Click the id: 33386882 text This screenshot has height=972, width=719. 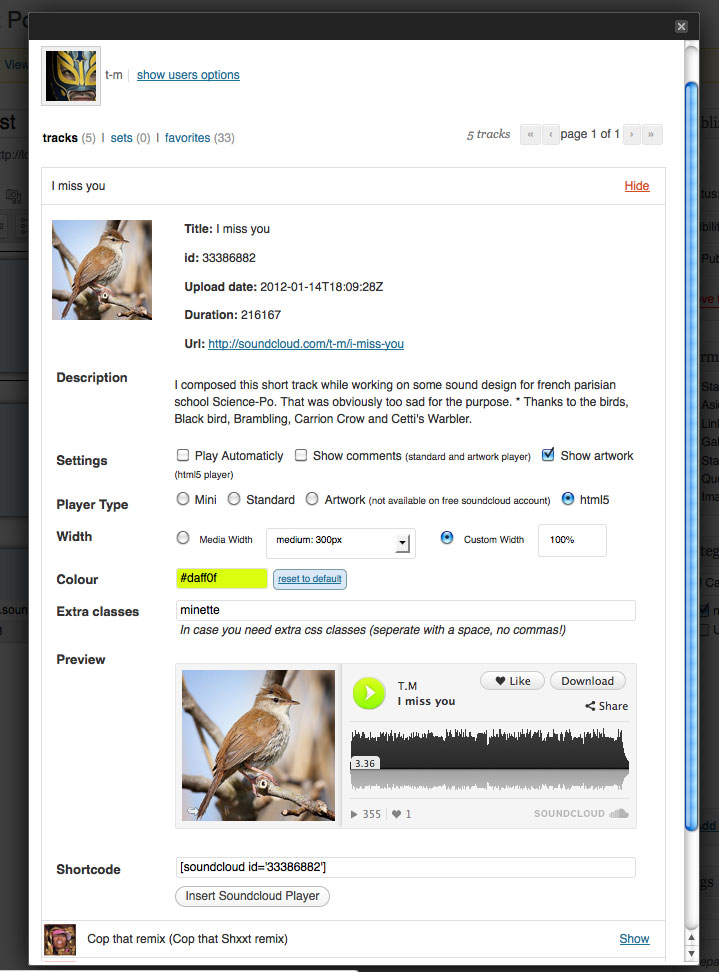pyautogui.click(x=220, y=258)
